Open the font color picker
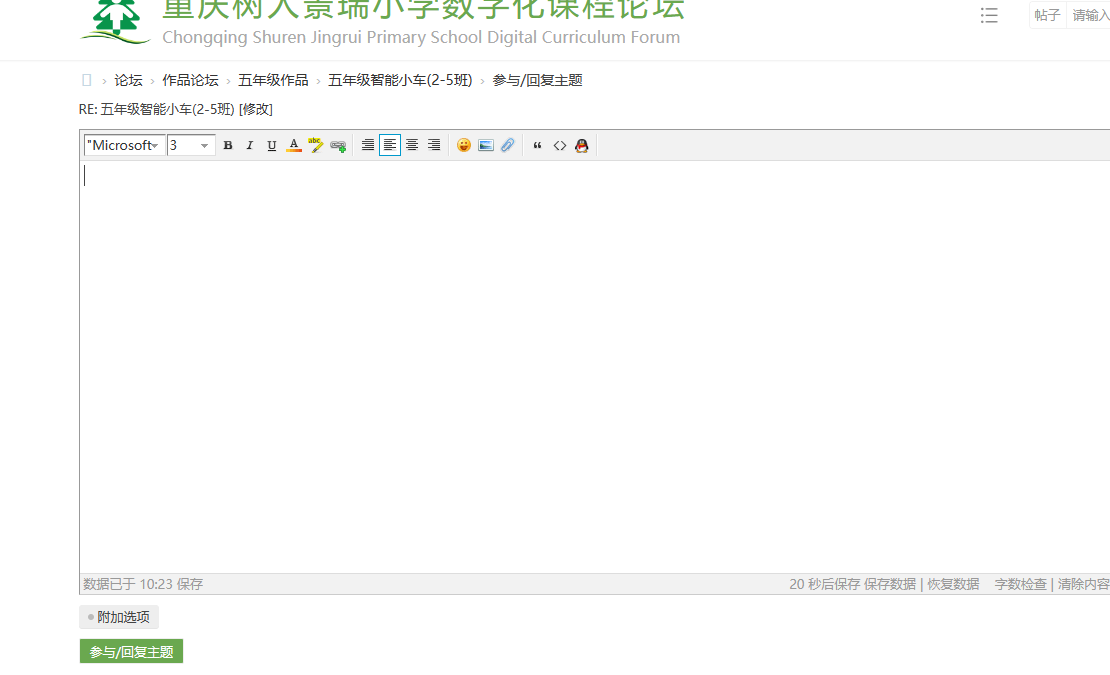Screen dimensions: 1110x675 point(294,145)
